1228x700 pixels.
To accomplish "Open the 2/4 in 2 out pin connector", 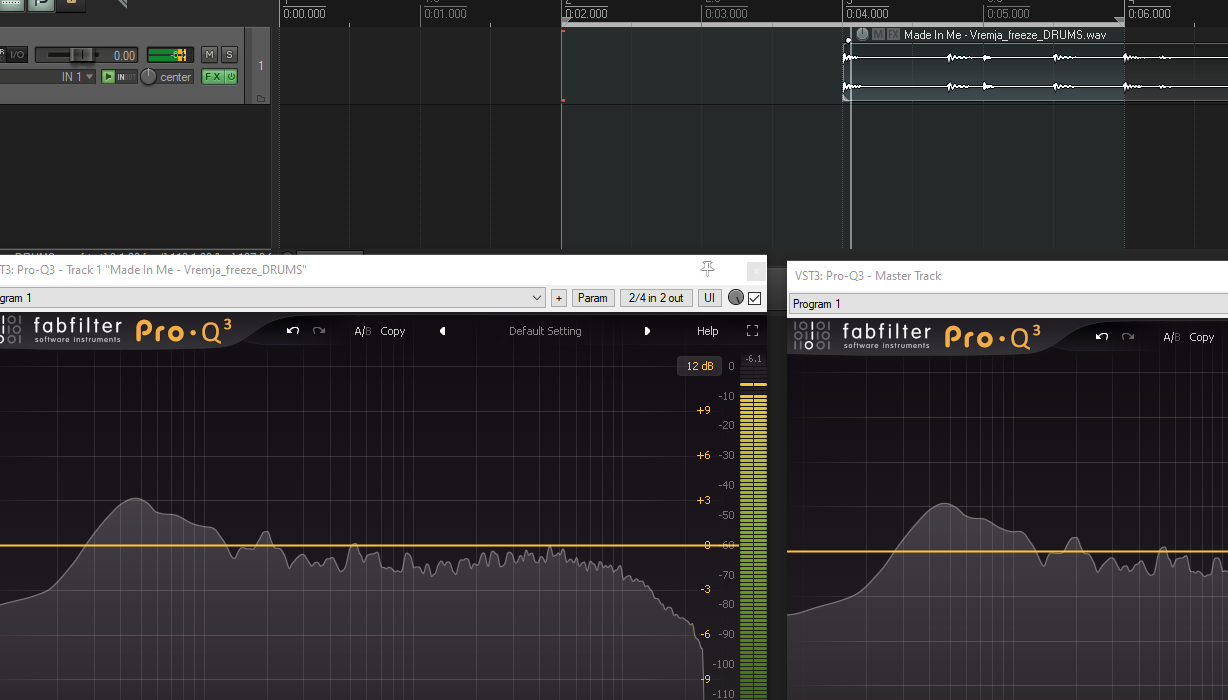I will coord(656,298).
